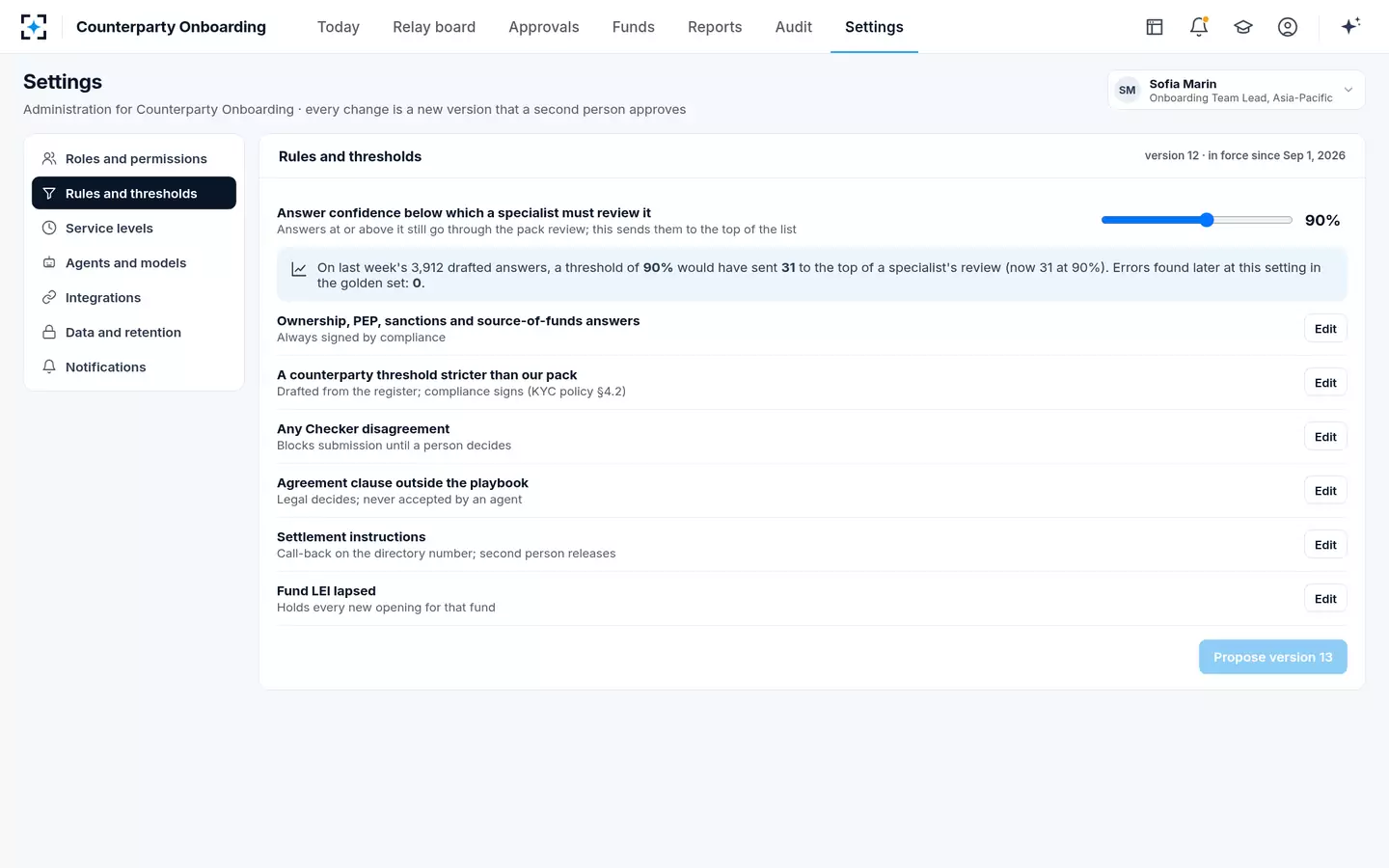Open the Data and retention label
This screenshot has width=1389, height=868.
coord(123,333)
